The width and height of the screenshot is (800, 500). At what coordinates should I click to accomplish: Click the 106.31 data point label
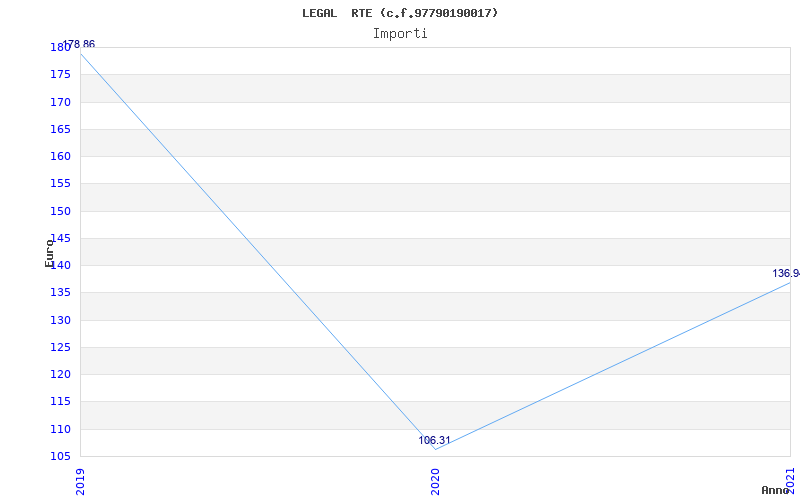434,440
